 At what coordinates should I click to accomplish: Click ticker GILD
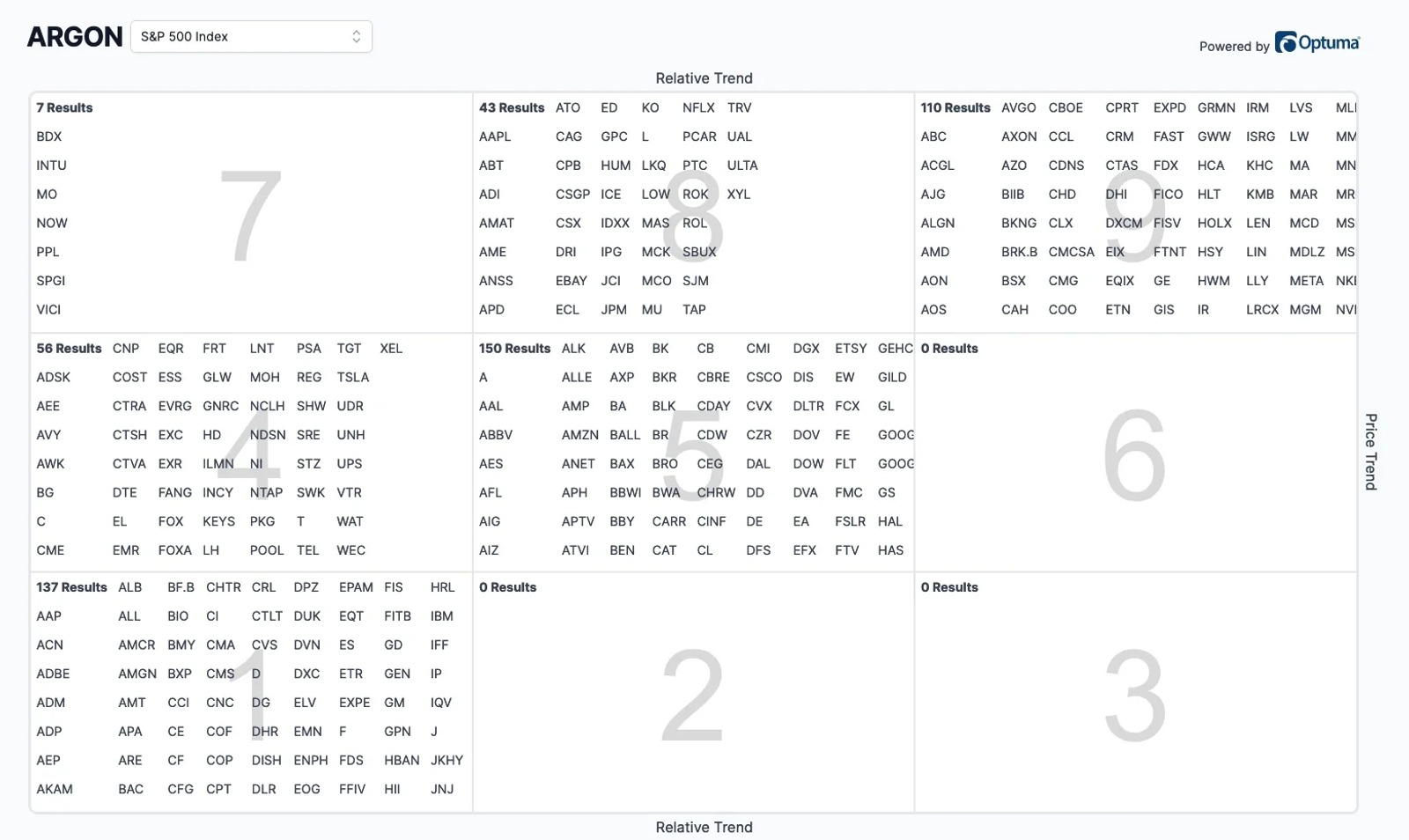(x=892, y=377)
